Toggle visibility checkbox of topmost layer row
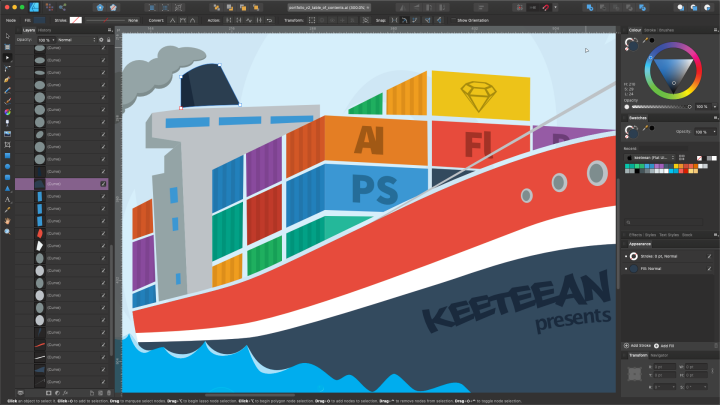The image size is (720, 405). [103, 48]
